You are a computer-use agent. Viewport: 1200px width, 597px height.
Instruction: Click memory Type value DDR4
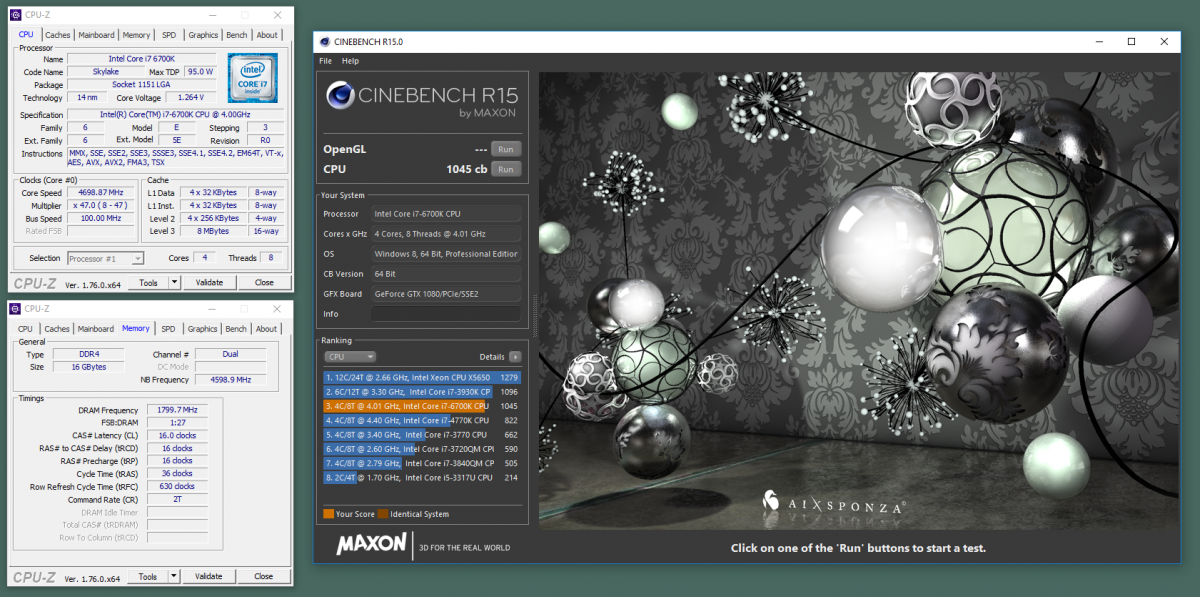pos(87,354)
